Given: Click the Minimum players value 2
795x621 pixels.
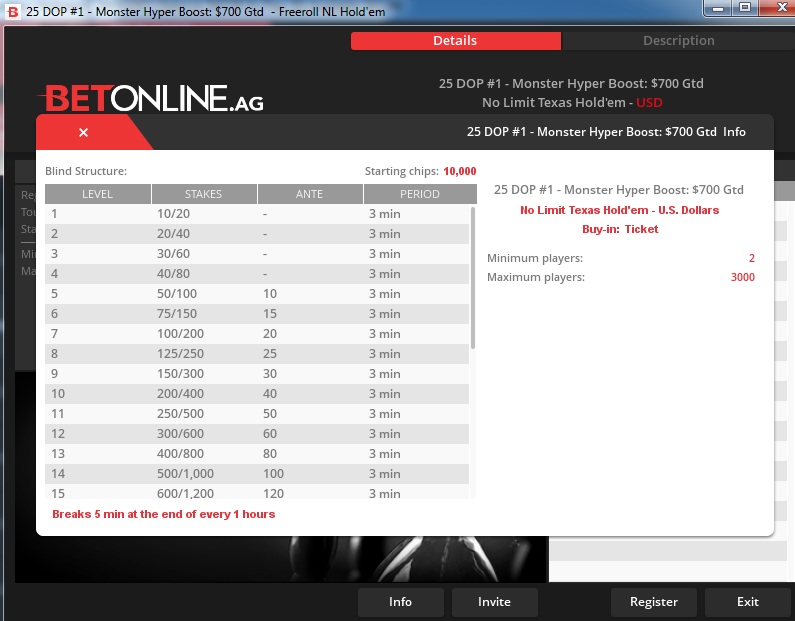Looking at the screenshot, I should (752, 259).
